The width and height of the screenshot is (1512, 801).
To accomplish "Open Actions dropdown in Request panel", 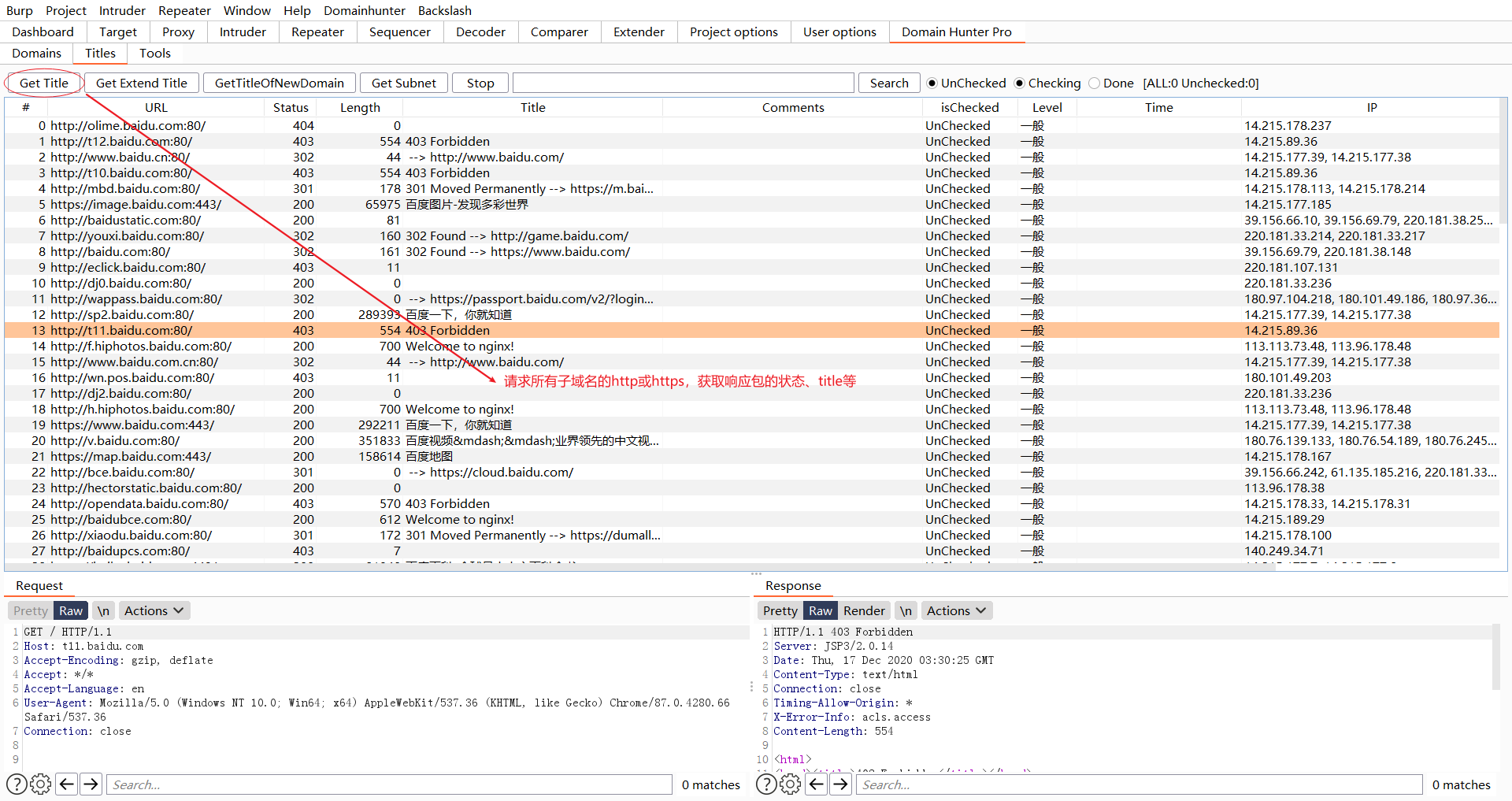I will [154, 610].
